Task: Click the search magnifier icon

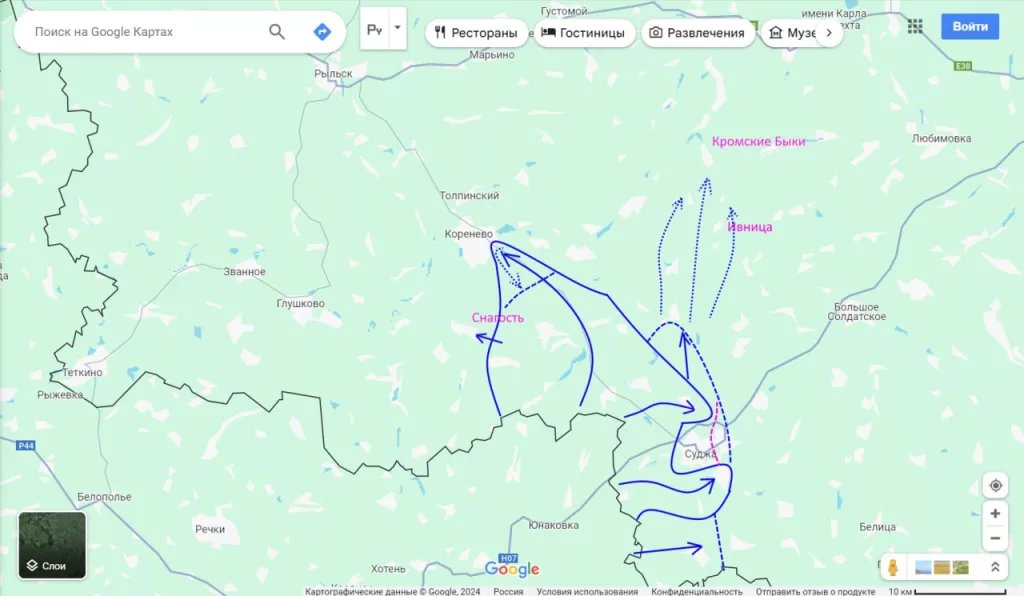Action: point(277,31)
